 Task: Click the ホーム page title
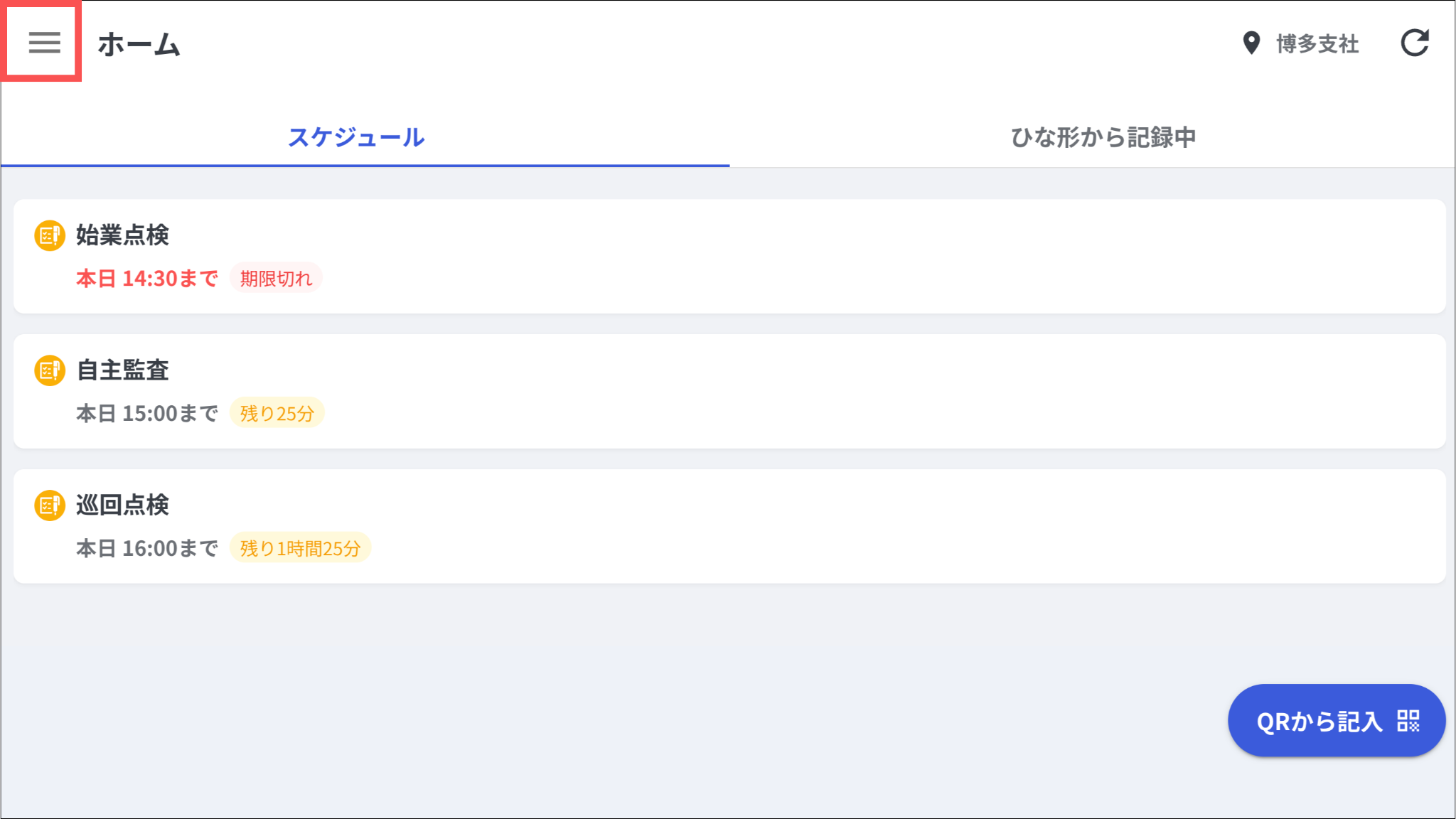click(139, 44)
